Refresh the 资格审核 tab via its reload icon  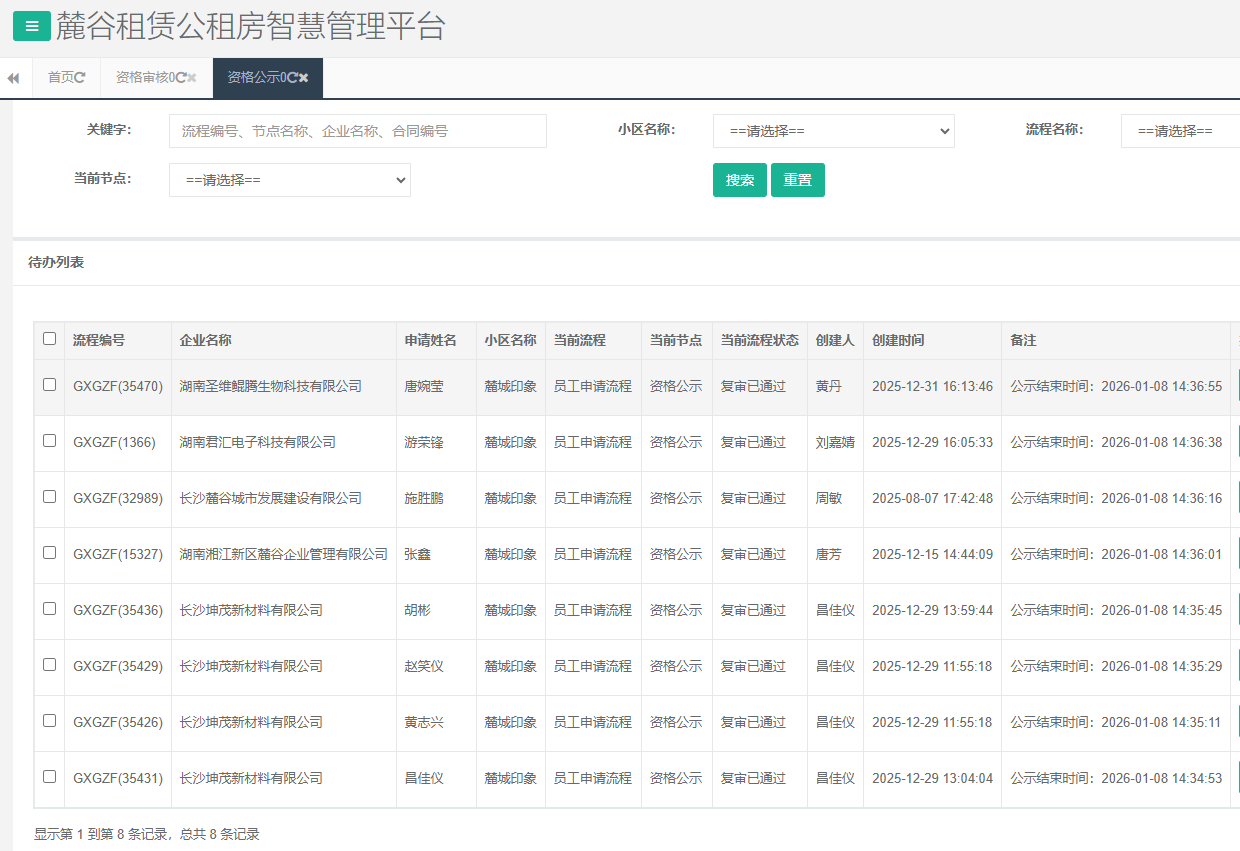coord(180,77)
